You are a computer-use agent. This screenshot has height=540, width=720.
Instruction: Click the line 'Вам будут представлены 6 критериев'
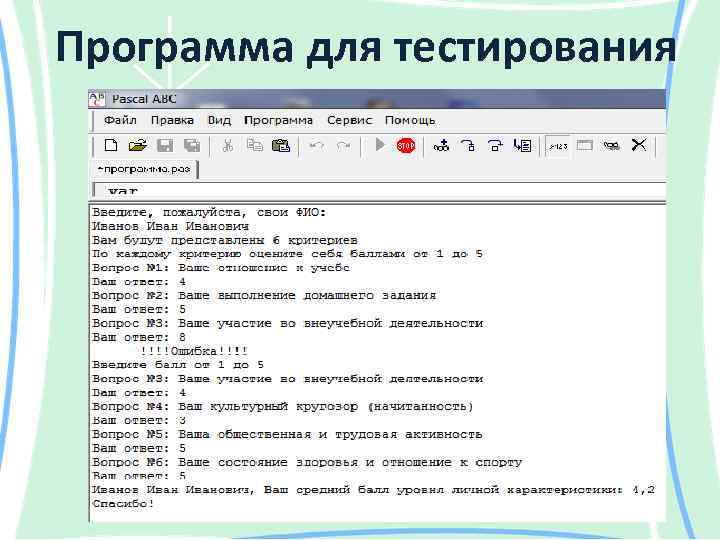(x=225, y=240)
